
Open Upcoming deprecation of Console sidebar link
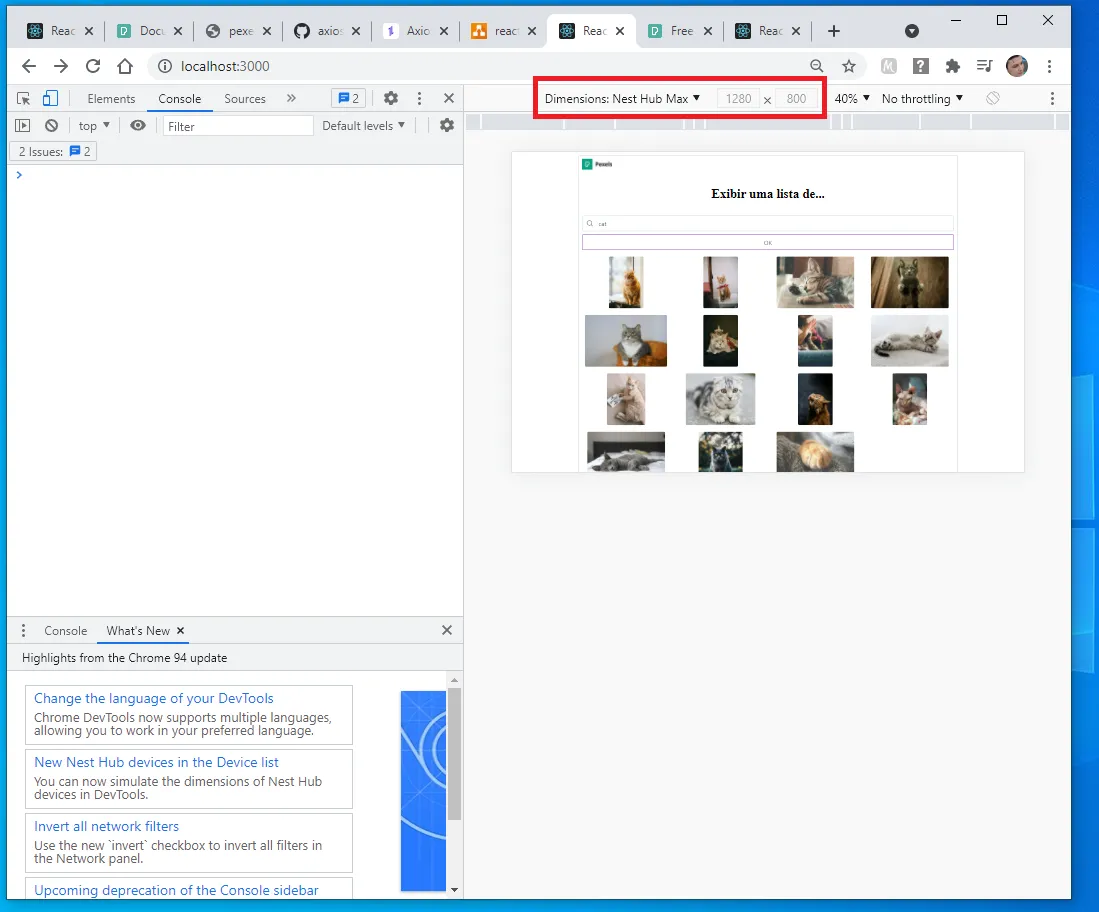[x=176, y=890]
